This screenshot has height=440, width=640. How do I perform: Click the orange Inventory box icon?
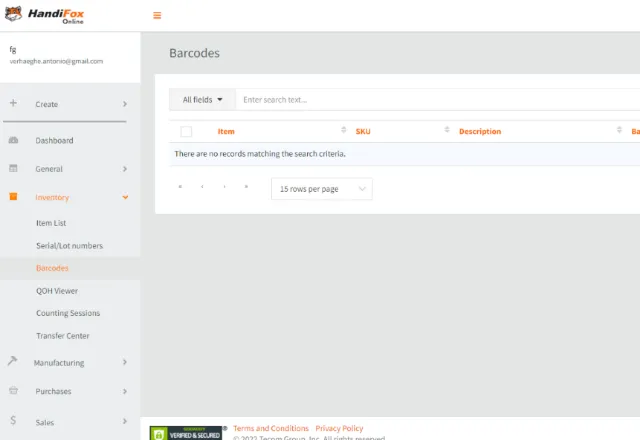[x=13, y=197]
